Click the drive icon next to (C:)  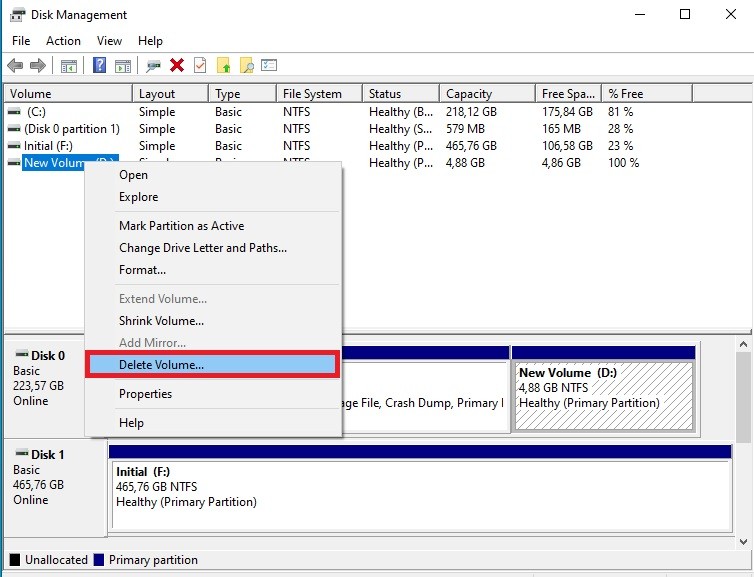14,112
